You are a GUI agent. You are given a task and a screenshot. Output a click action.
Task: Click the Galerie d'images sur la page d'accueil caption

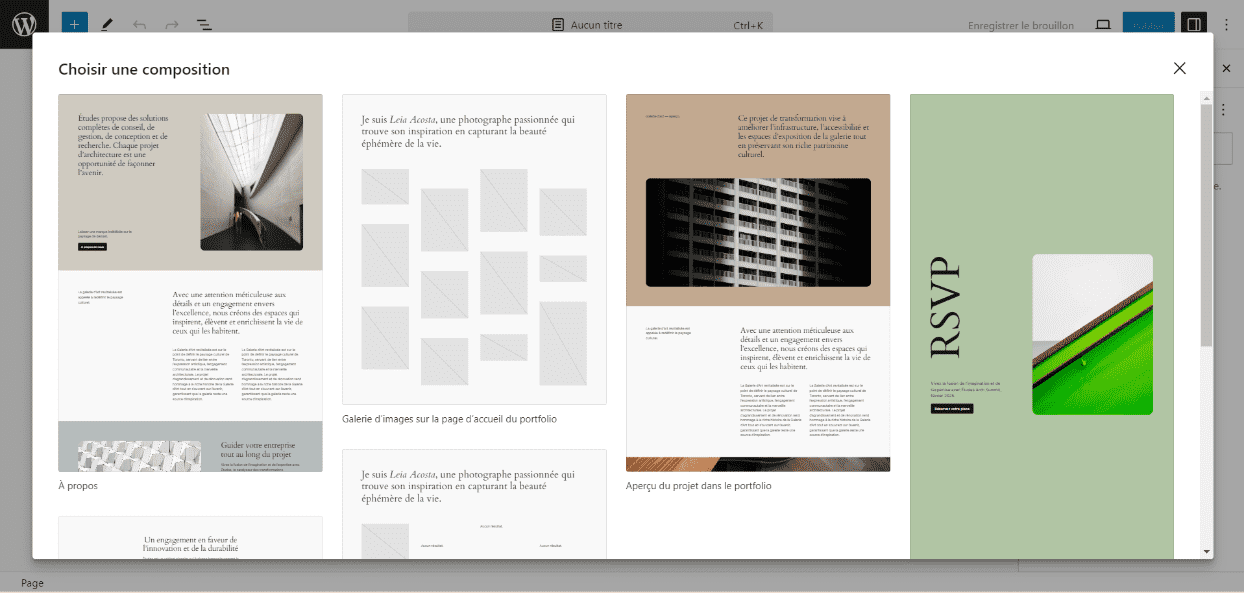click(449, 419)
